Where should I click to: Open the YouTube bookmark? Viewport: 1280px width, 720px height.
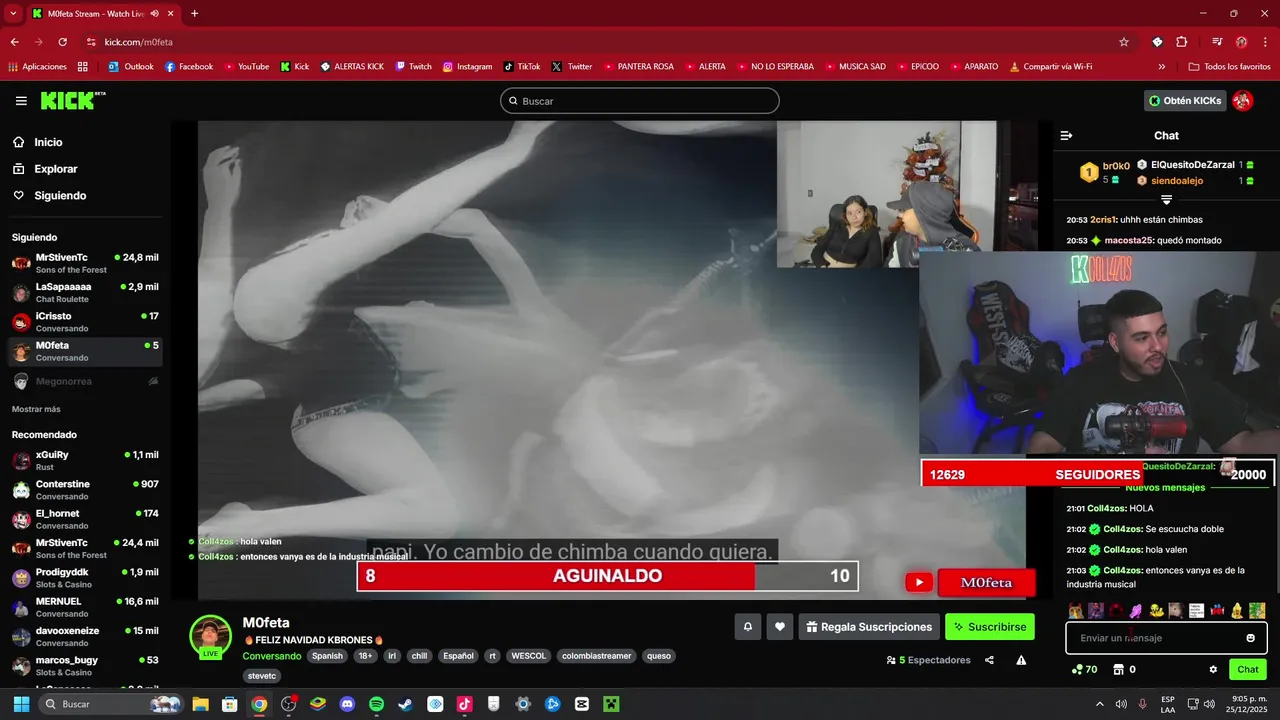tap(247, 67)
